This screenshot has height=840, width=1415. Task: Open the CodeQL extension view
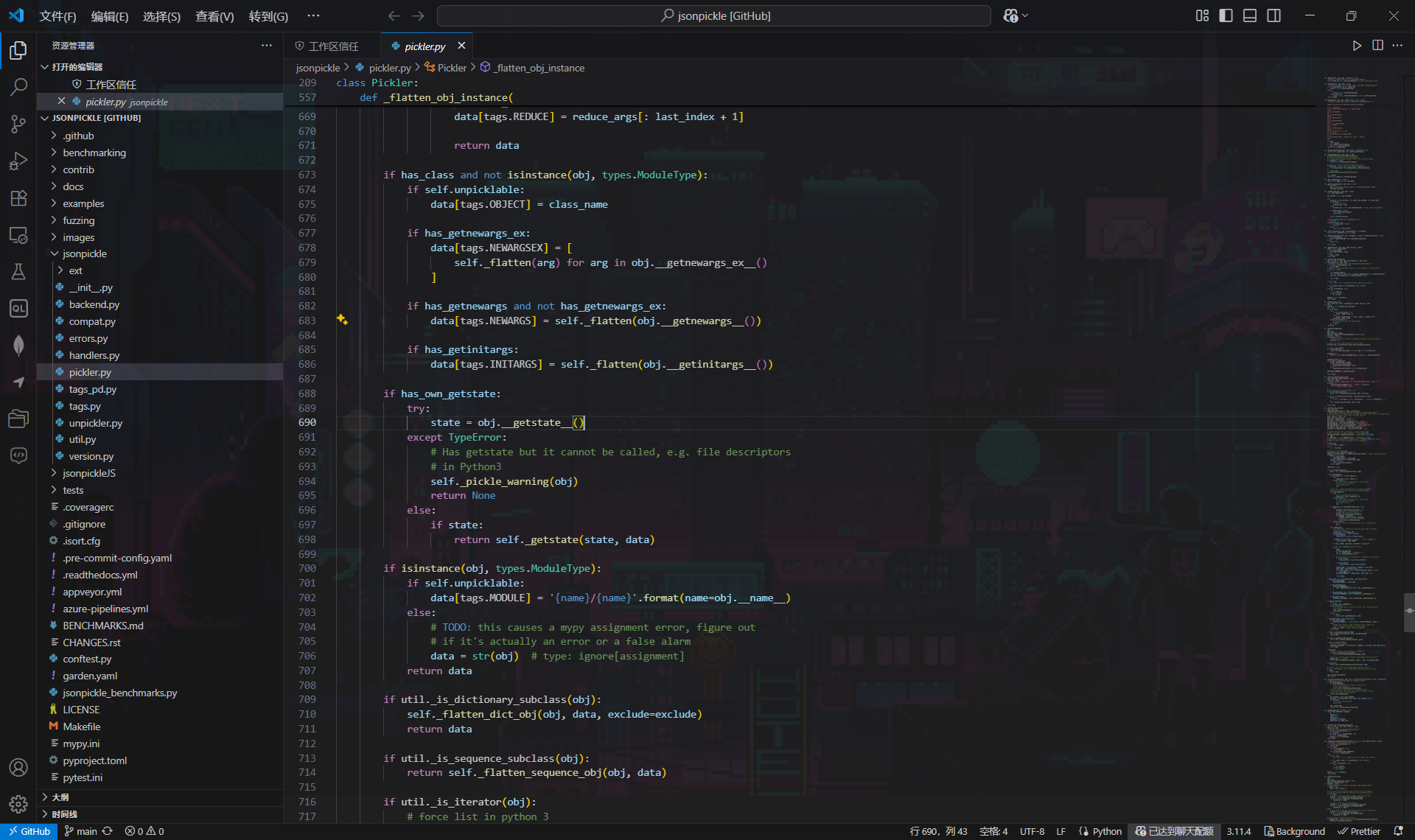tap(18, 309)
